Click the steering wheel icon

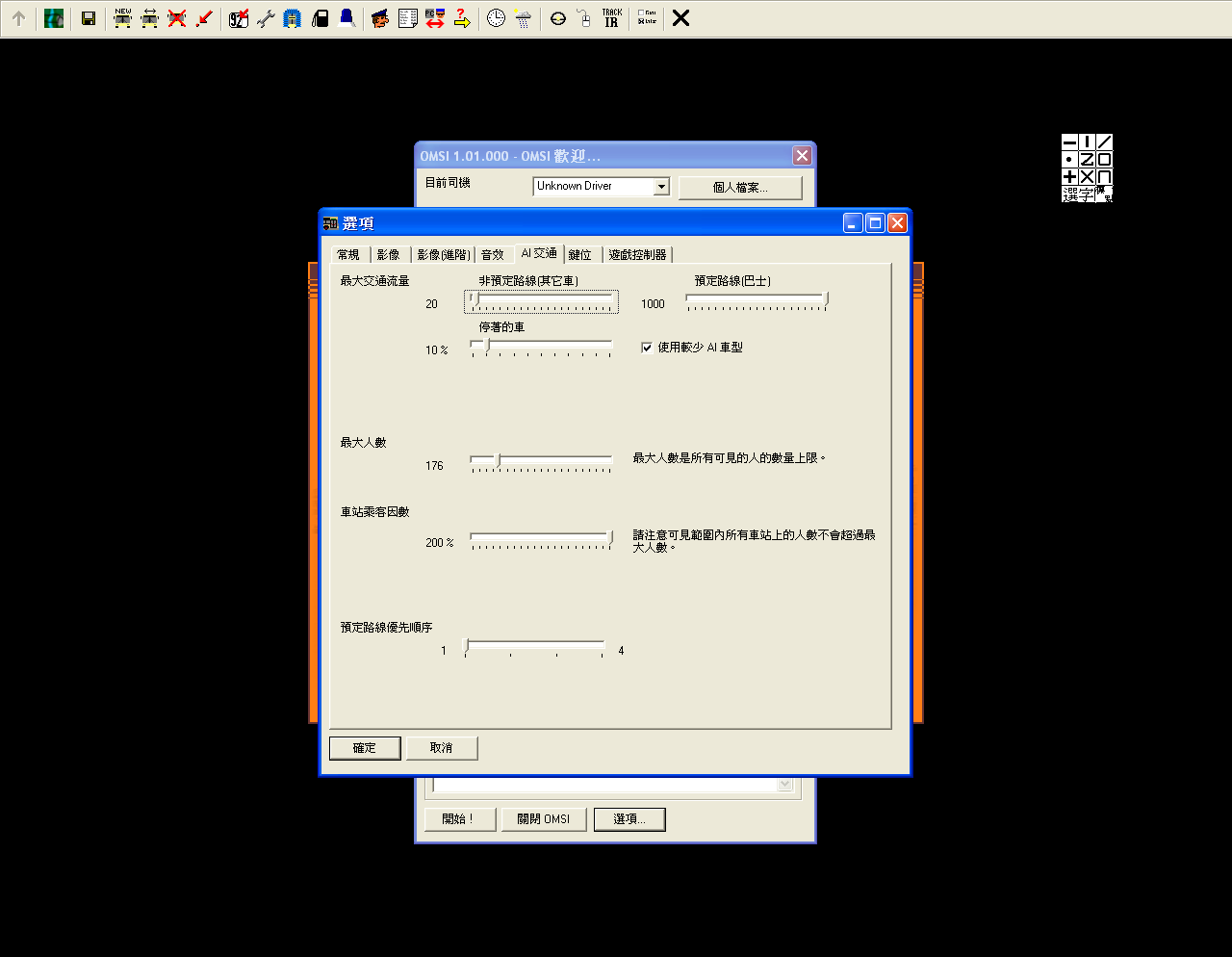pyautogui.click(x=558, y=18)
